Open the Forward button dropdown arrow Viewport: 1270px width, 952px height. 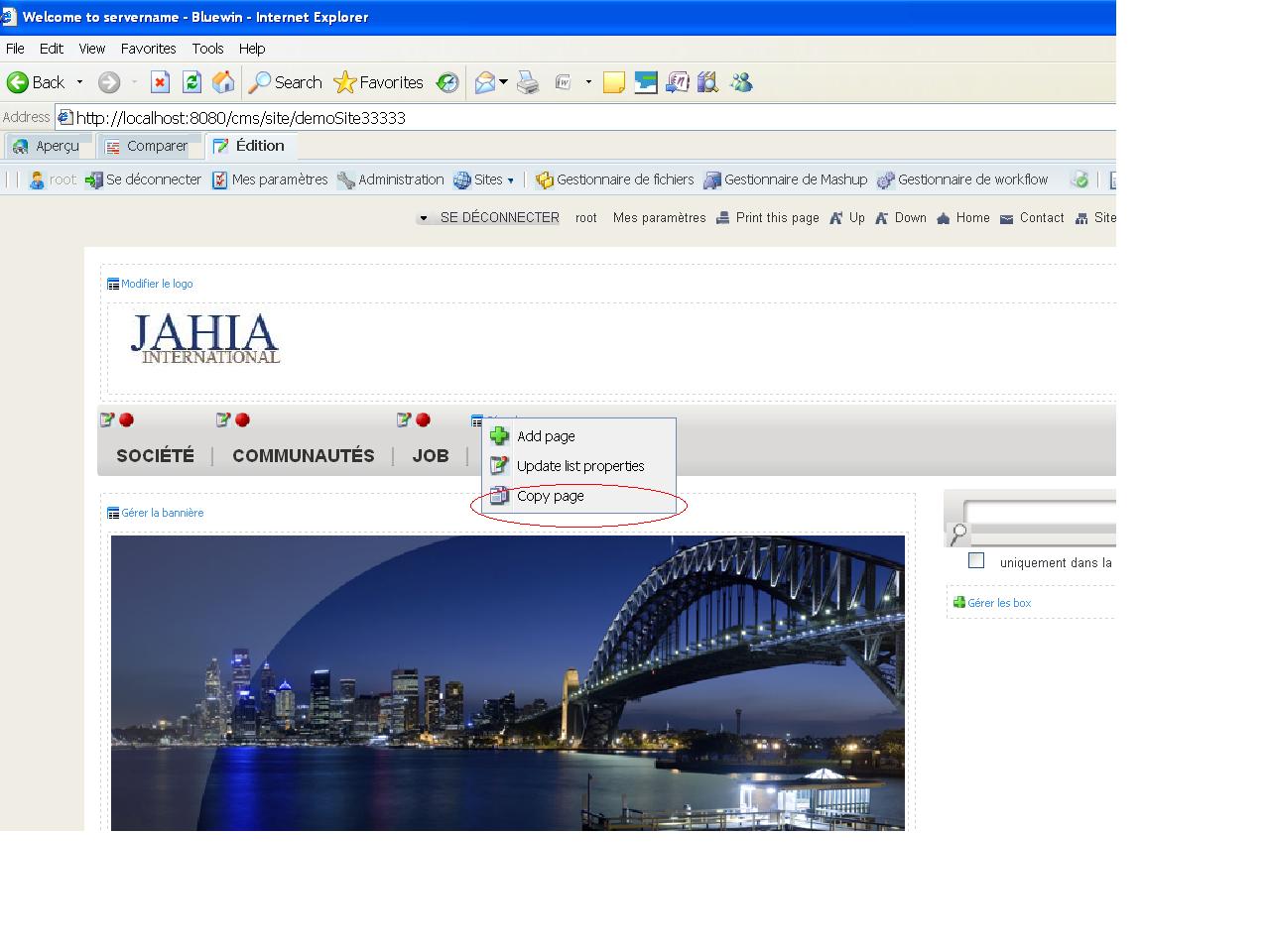point(134,82)
